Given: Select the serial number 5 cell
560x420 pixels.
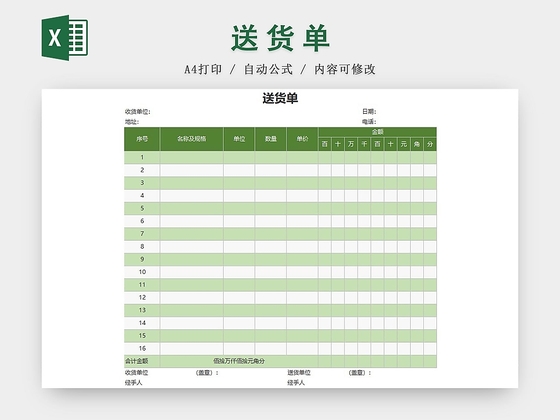Looking at the screenshot, I should pos(142,208).
